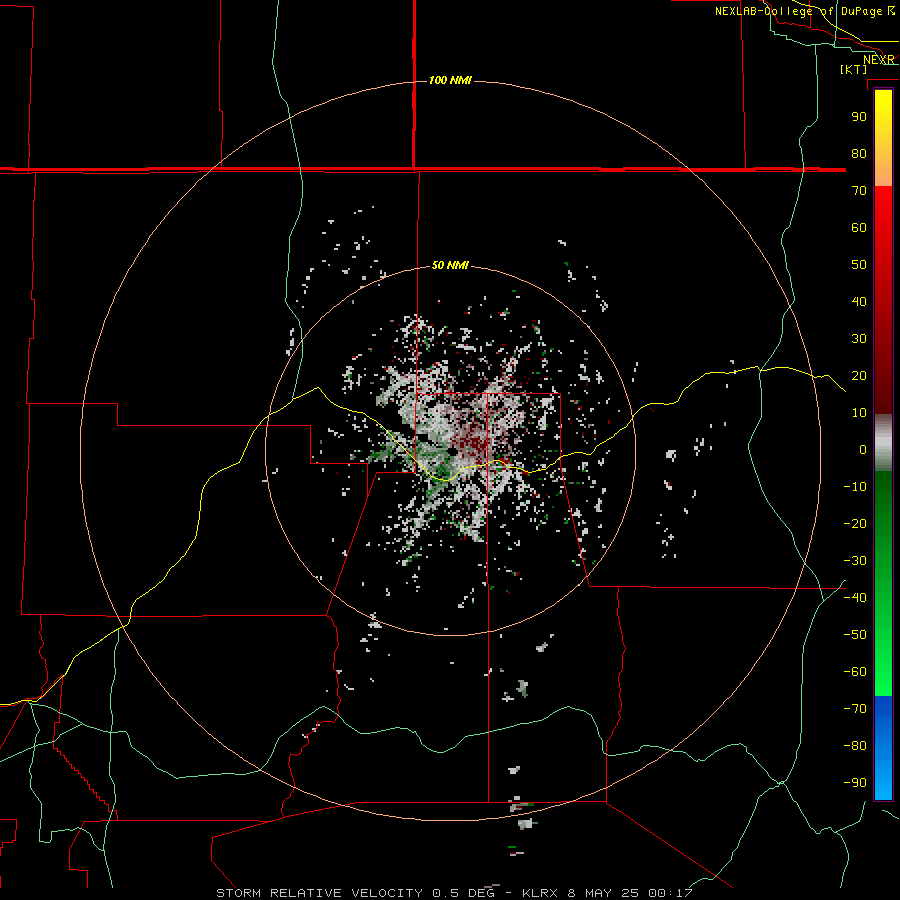
Task: Click the -90 knot scale label
Action: pos(855,783)
